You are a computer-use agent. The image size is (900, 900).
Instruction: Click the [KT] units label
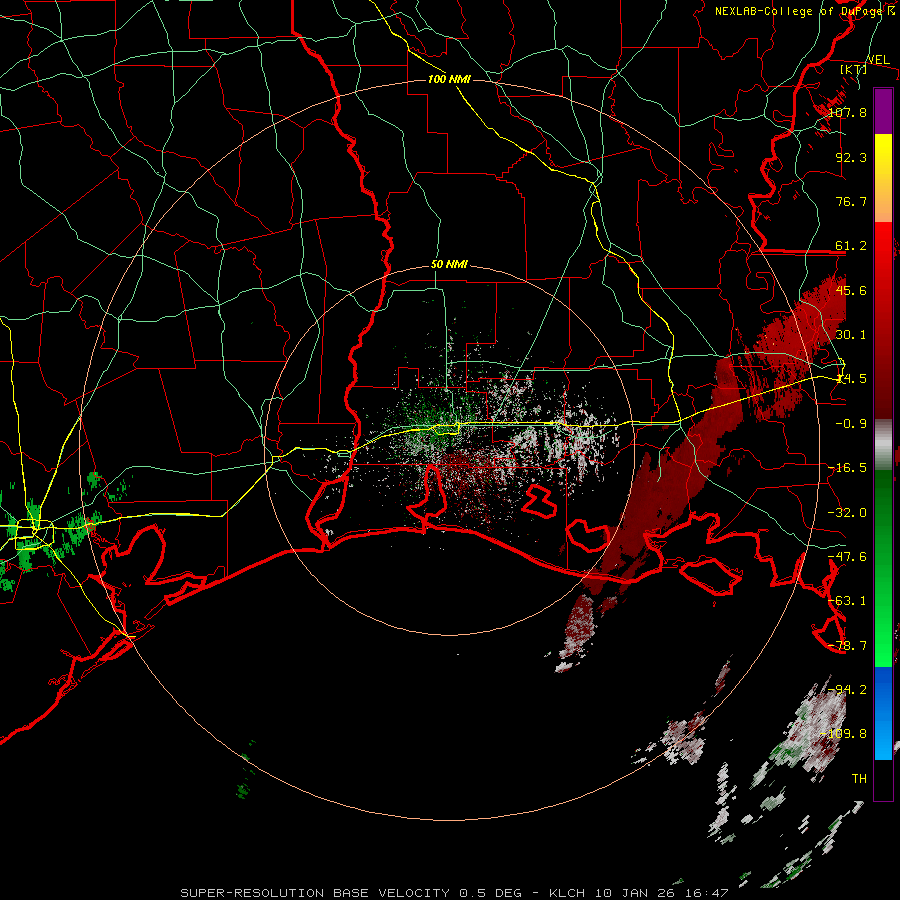[854, 69]
